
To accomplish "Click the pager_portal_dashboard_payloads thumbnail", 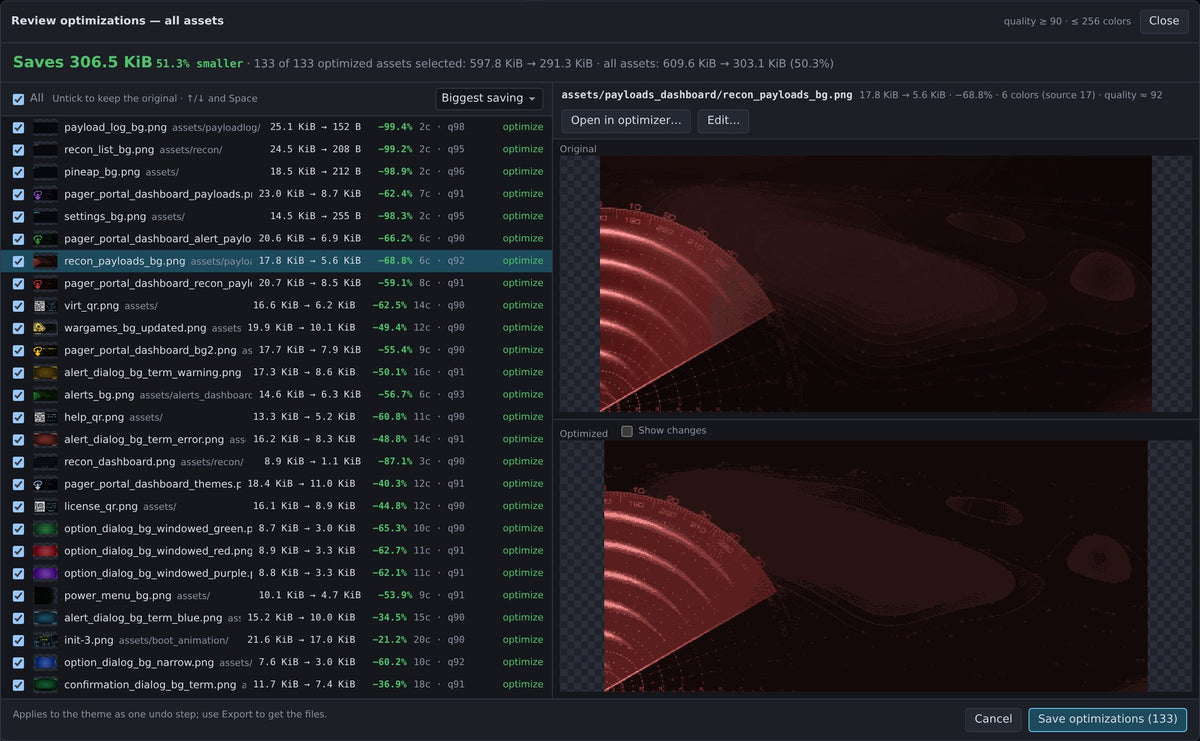I will pos(45,194).
